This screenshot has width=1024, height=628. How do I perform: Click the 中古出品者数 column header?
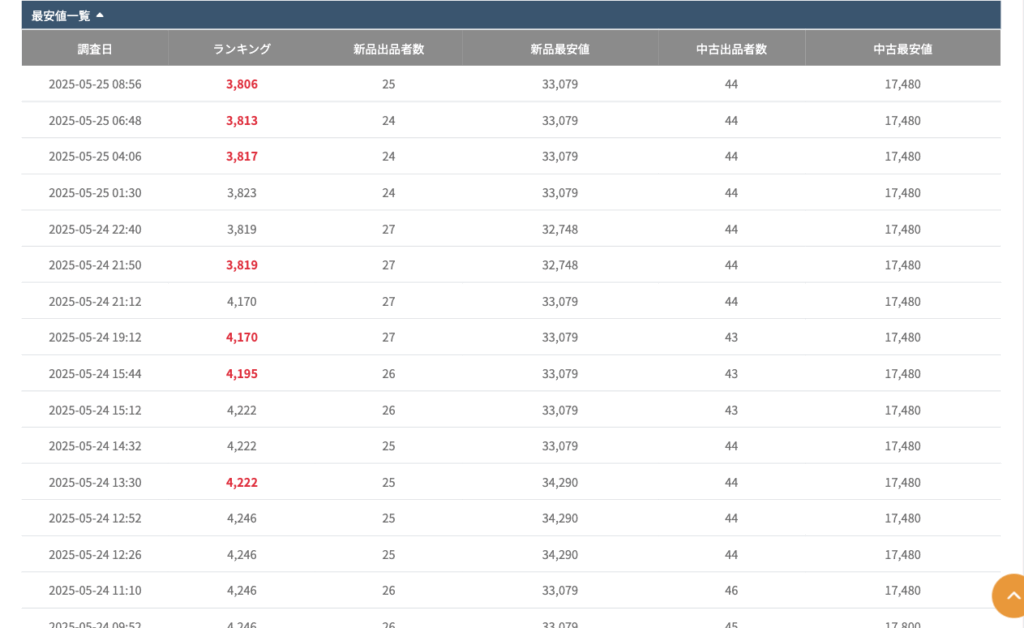(x=731, y=49)
